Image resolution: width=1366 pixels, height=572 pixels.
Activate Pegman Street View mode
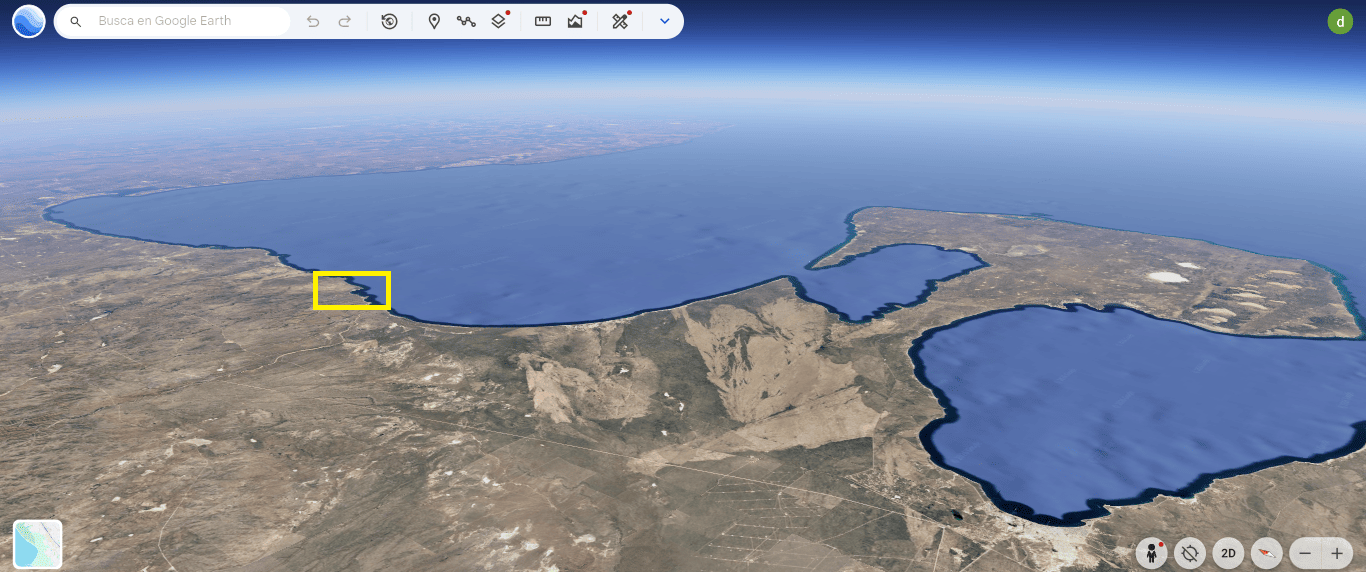coord(1152,552)
